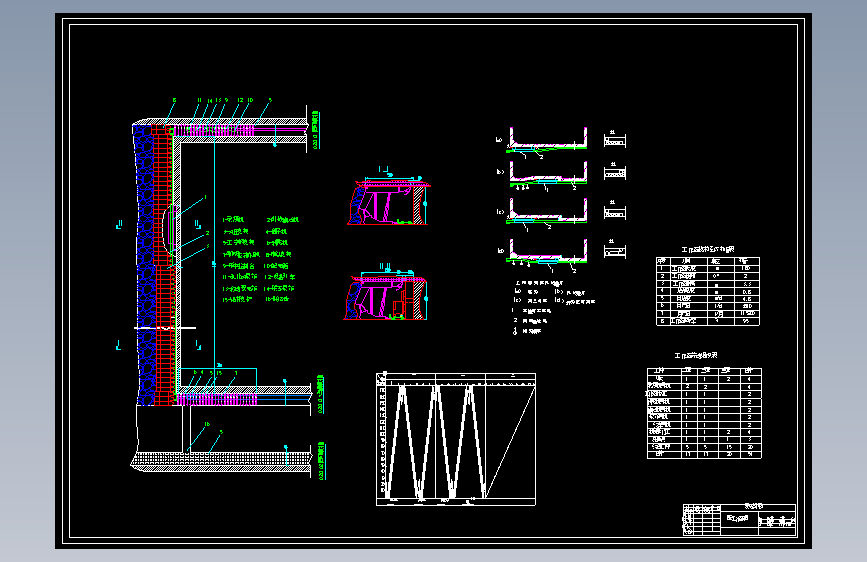The width and height of the screenshot is (867, 562).
Task: Click the title above the lower table
Action: click(696, 356)
